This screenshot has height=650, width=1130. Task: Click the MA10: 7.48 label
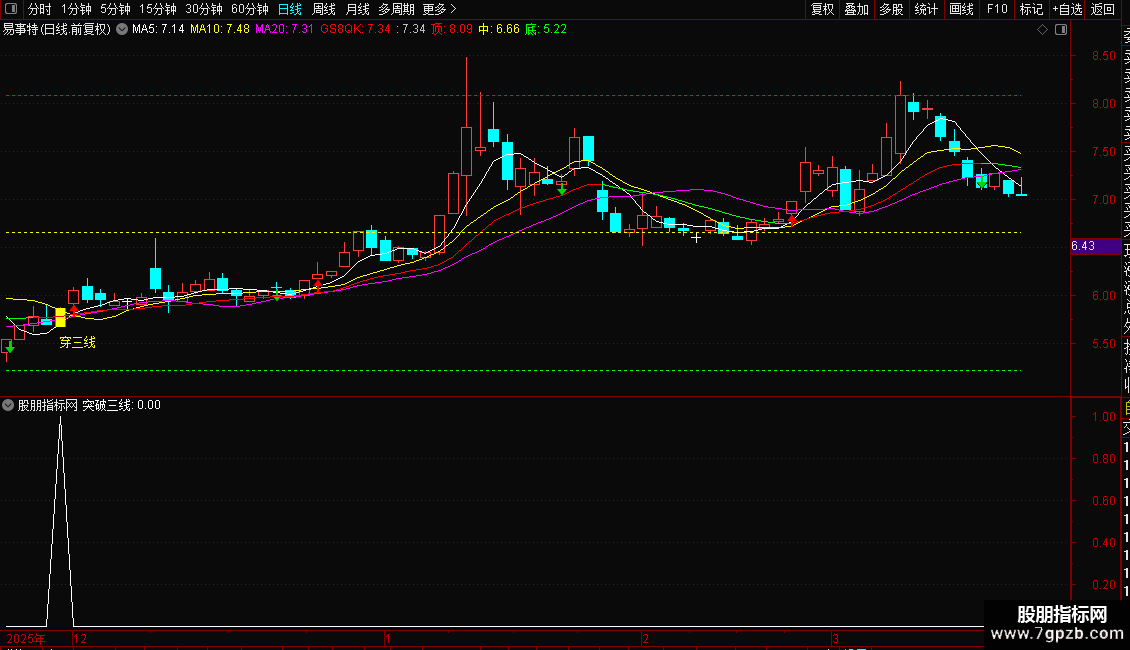pyautogui.click(x=220, y=30)
